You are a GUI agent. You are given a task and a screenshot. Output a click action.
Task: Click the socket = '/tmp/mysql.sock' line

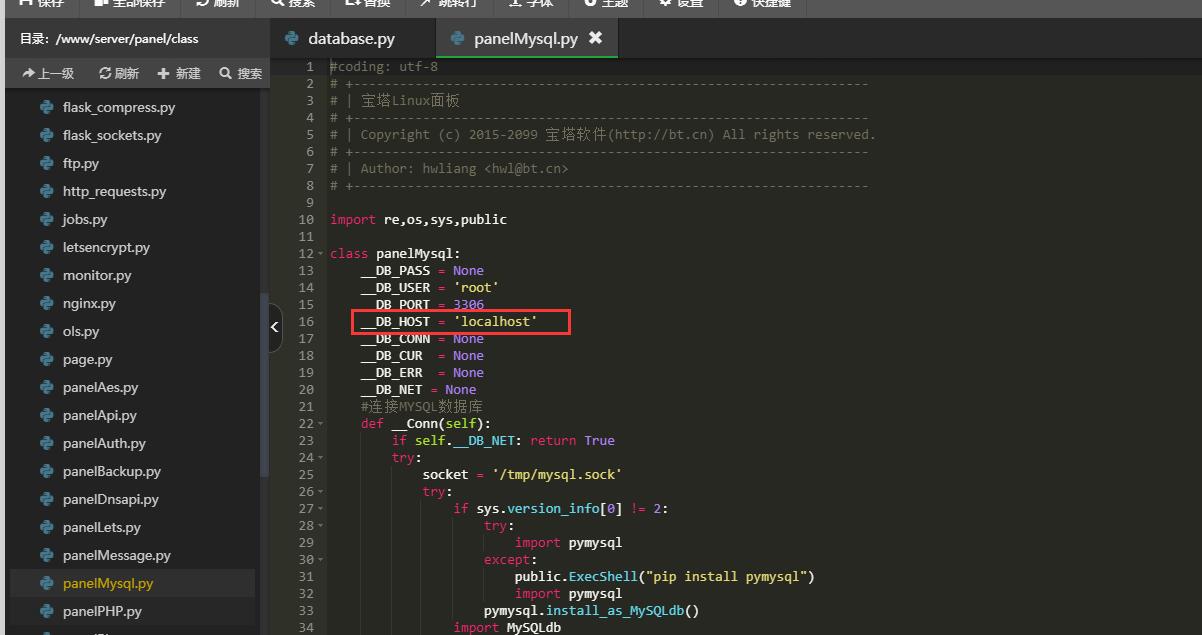[x=522, y=475]
